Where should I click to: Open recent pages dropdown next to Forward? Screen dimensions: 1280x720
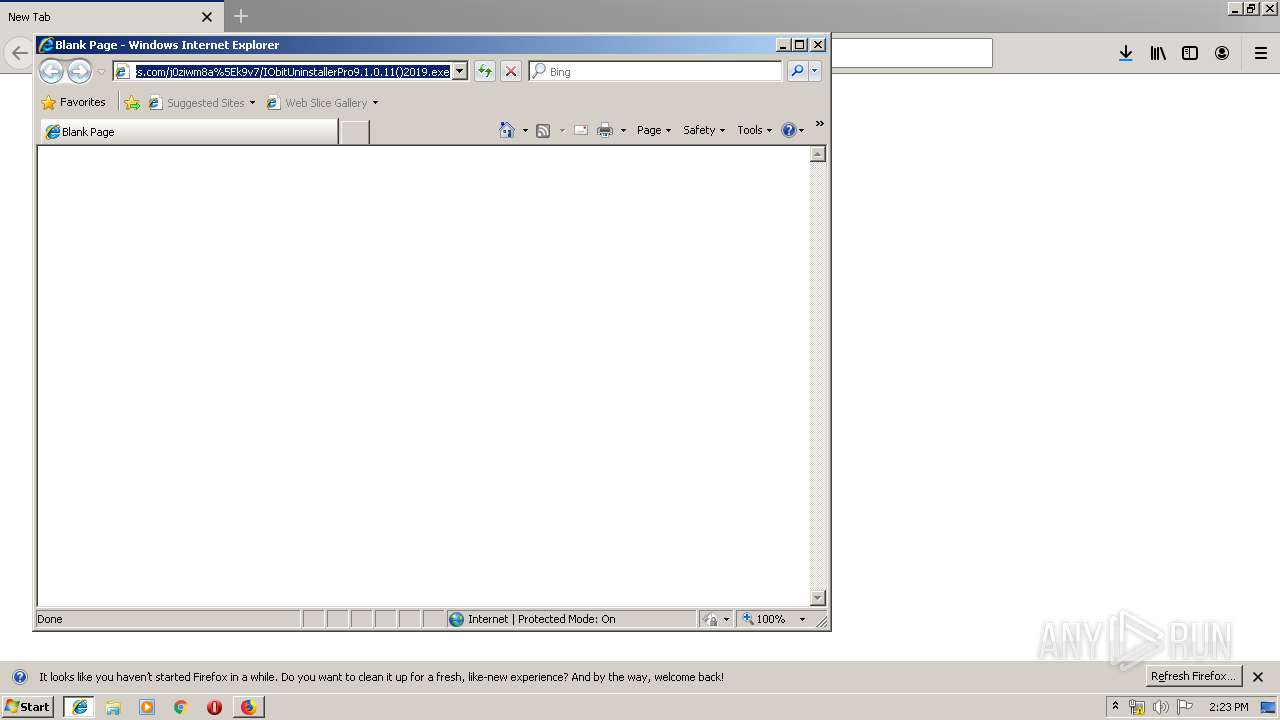[x=101, y=72]
